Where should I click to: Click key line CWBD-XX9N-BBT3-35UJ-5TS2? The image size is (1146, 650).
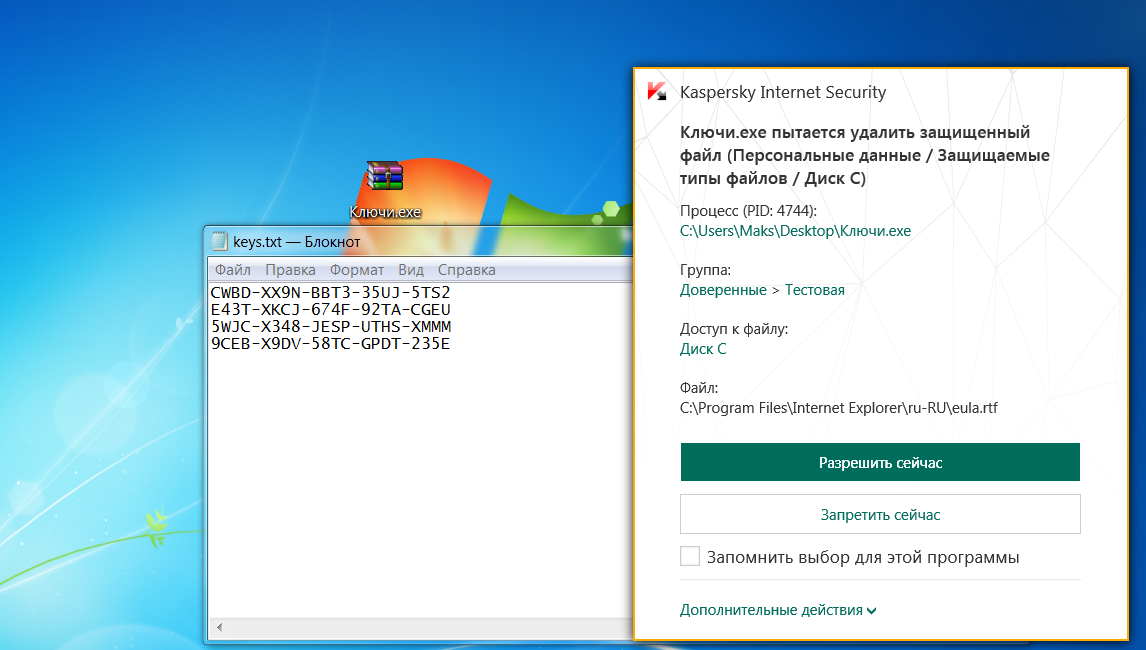click(330, 292)
